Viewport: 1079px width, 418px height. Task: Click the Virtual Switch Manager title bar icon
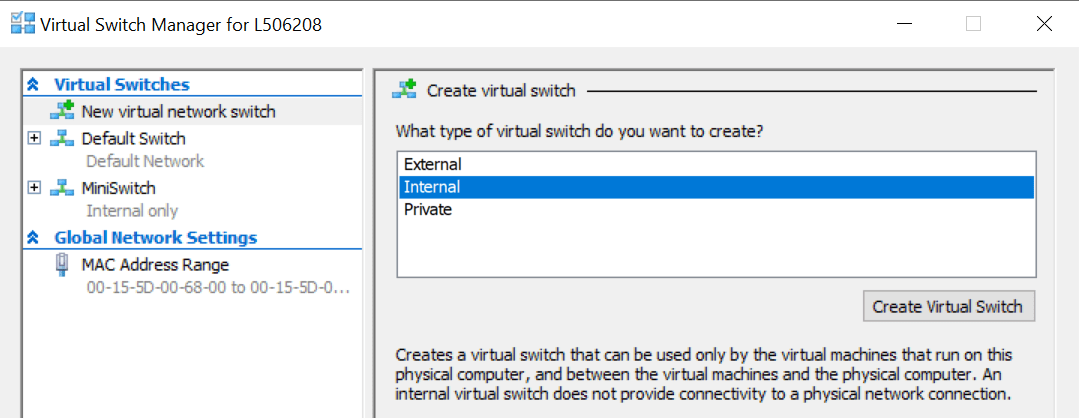coord(21,24)
